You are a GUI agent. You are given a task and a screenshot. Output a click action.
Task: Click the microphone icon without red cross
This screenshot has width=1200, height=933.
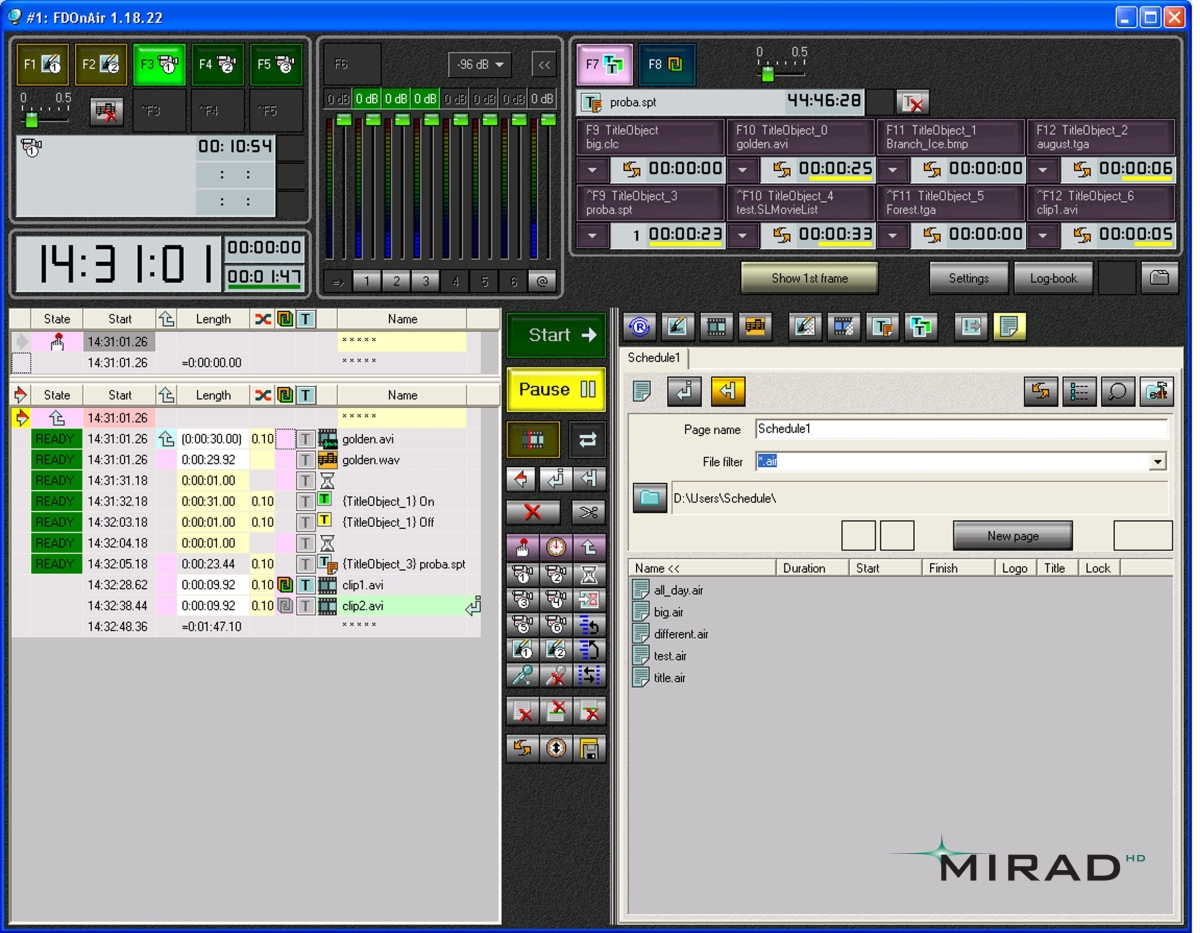tap(523, 677)
